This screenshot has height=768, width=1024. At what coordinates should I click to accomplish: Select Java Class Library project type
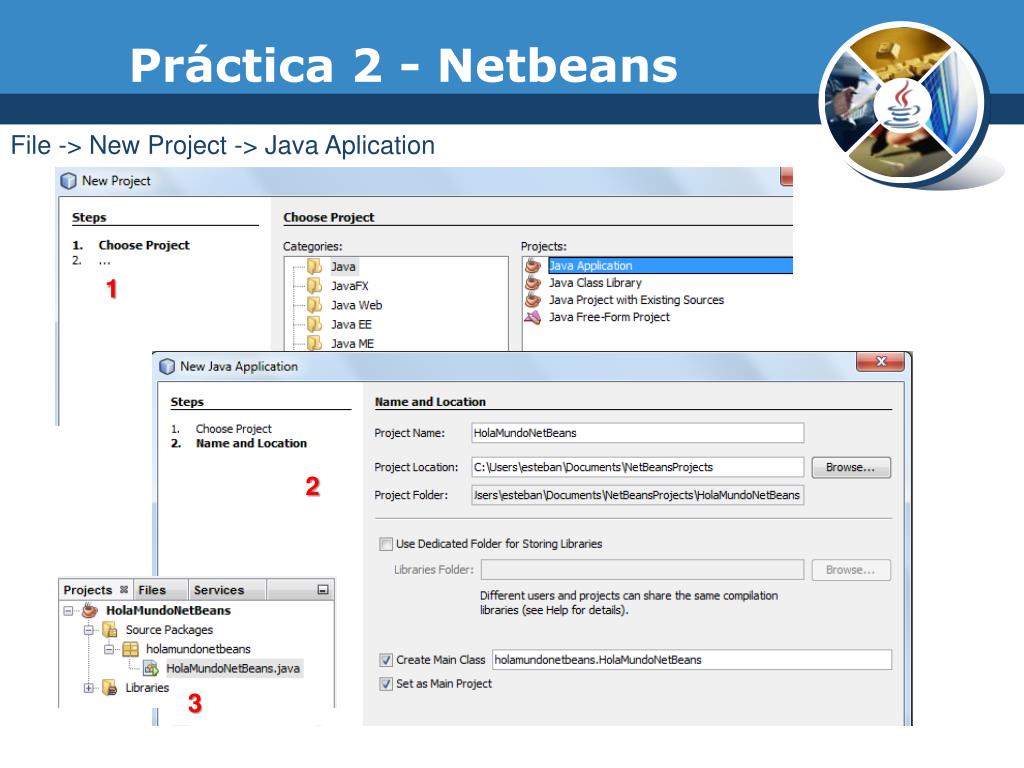tap(595, 283)
